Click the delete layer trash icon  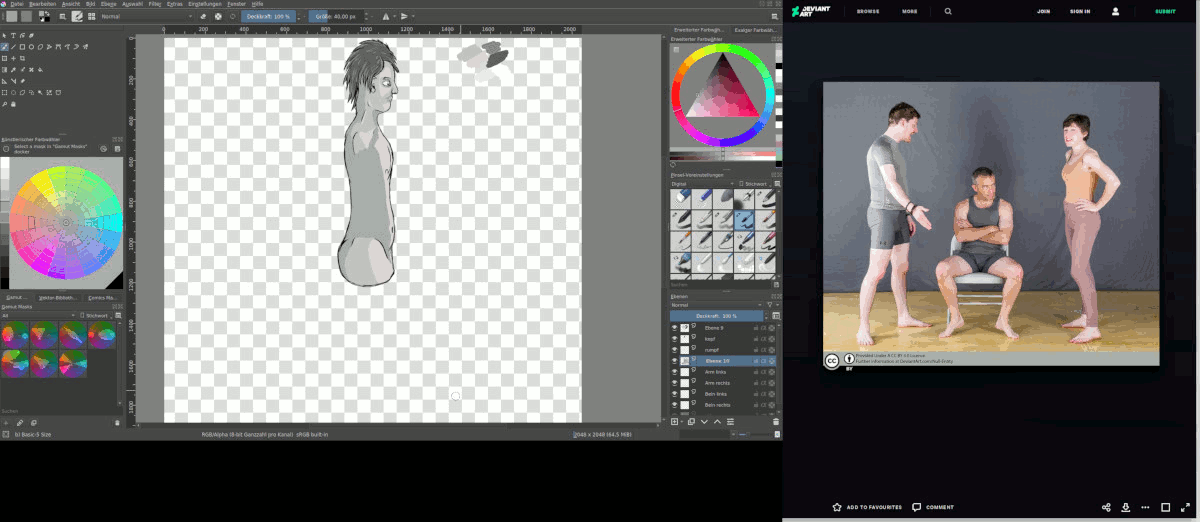pyautogui.click(x=776, y=422)
